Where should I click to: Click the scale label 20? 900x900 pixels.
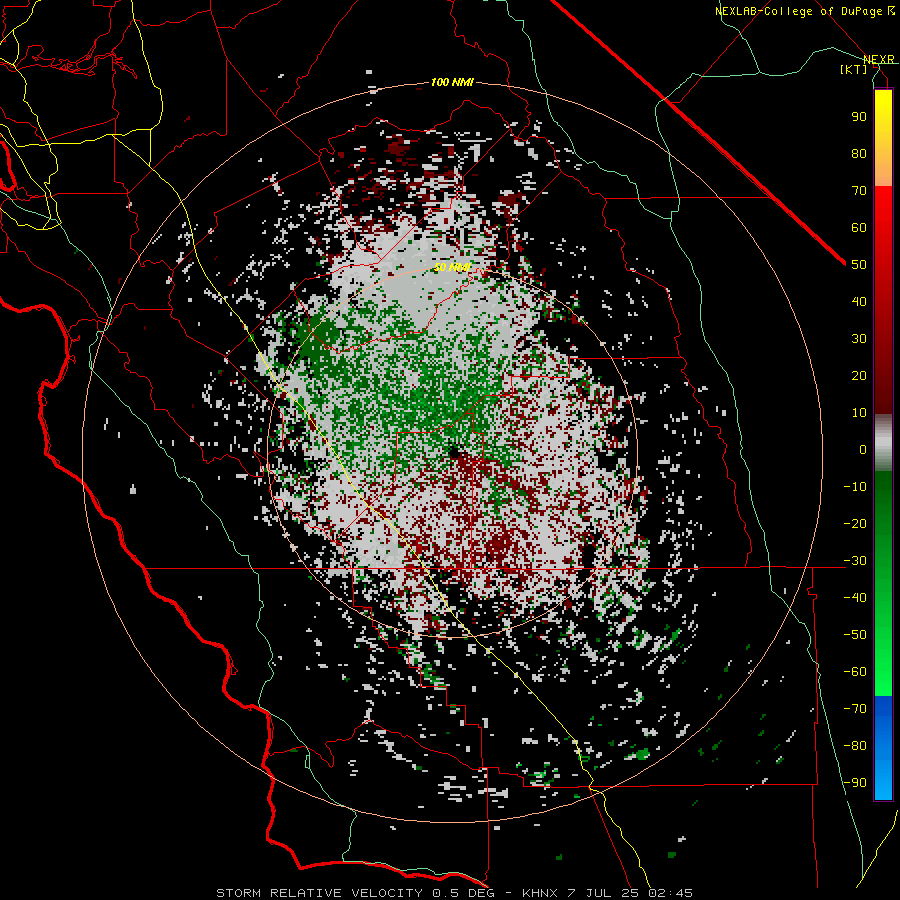[859, 376]
